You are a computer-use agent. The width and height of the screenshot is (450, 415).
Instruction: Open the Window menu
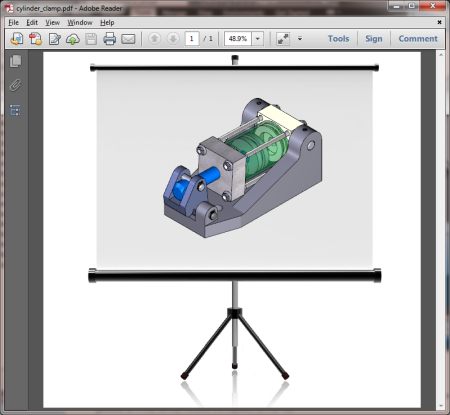[80, 22]
